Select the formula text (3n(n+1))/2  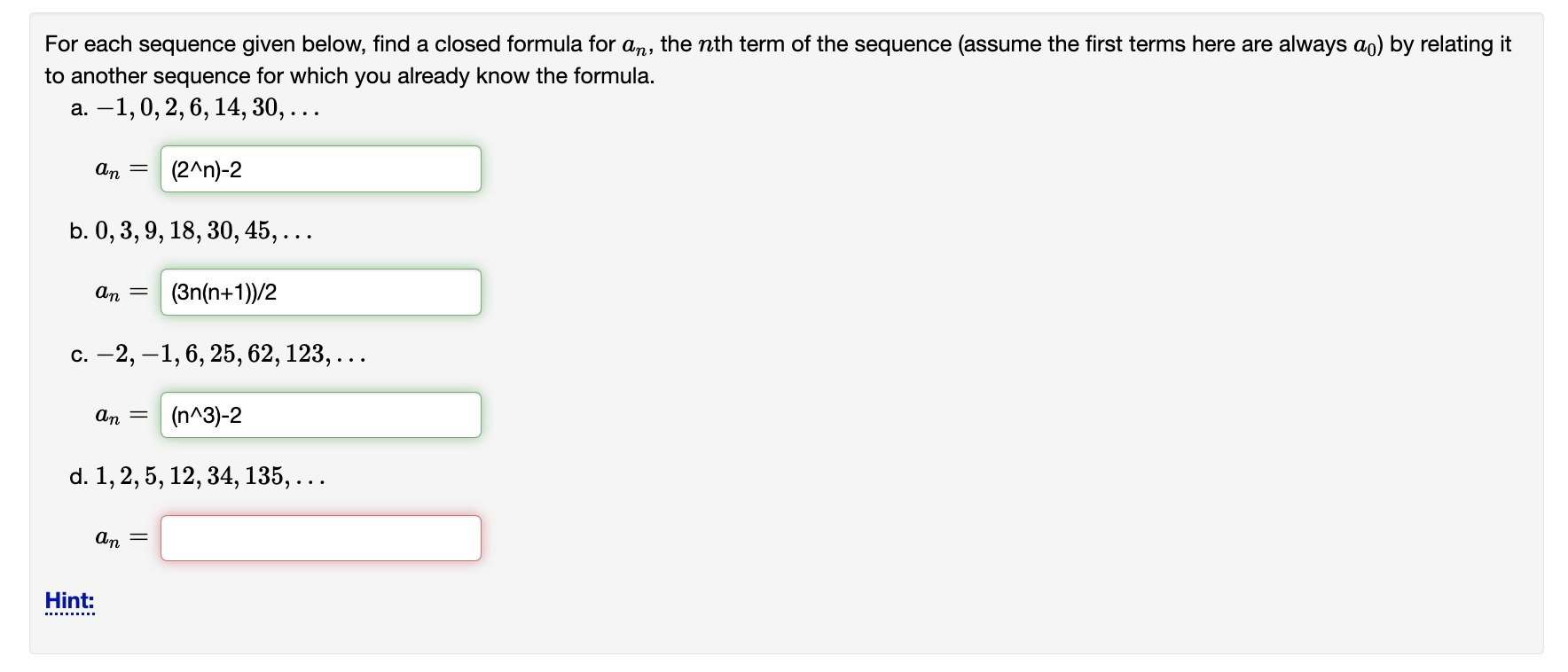point(221,291)
